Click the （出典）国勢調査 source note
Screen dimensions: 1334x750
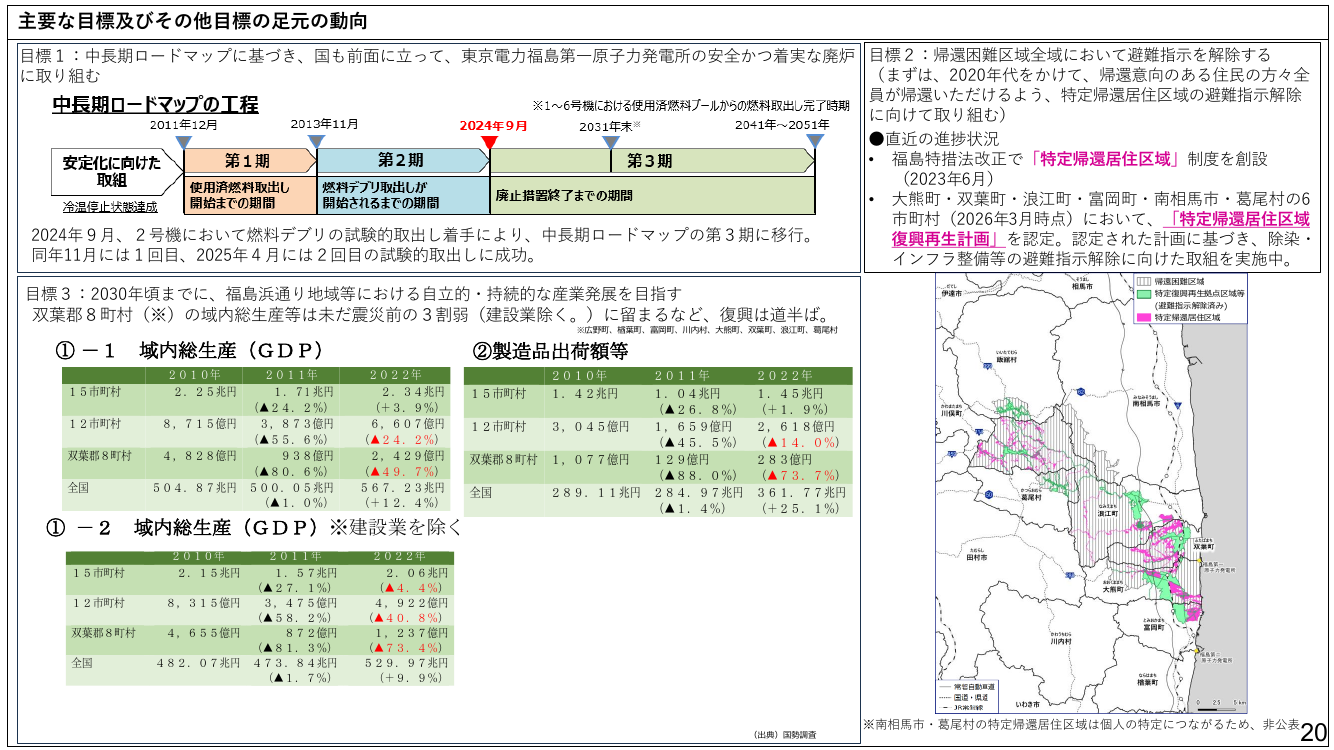(785, 735)
